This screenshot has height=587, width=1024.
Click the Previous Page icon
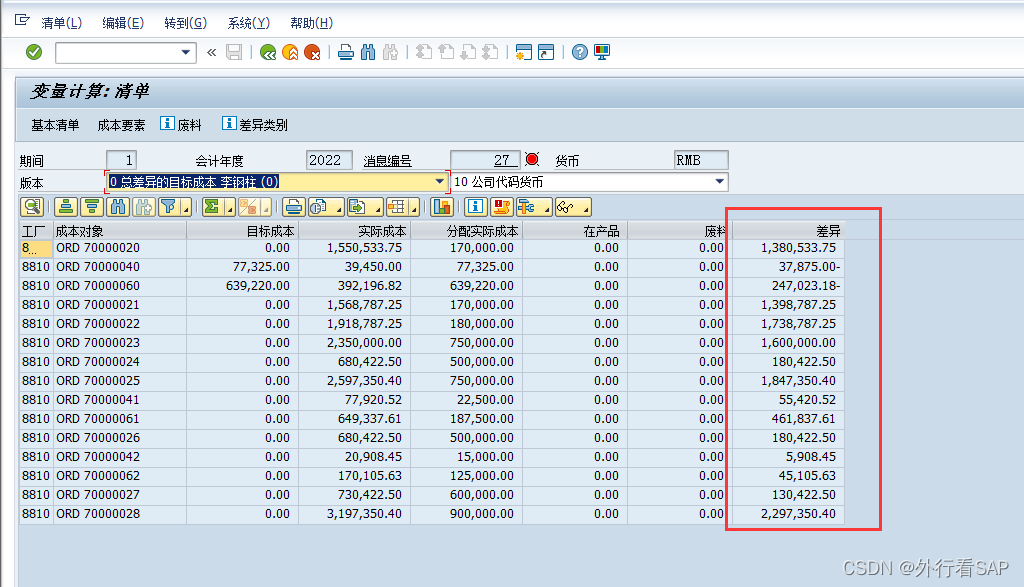coord(447,52)
